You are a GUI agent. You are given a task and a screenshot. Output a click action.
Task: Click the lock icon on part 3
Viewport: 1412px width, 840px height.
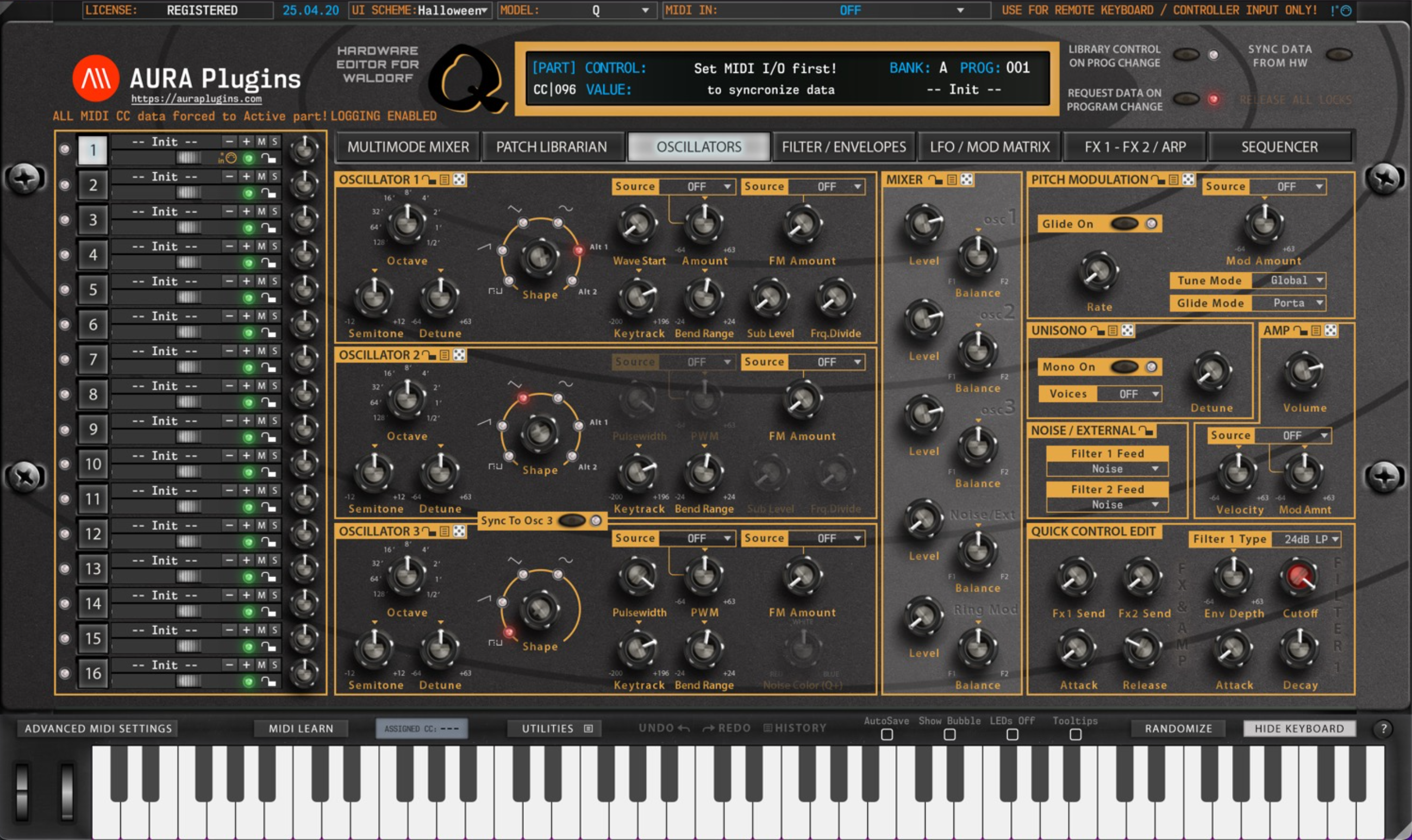(269, 228)
